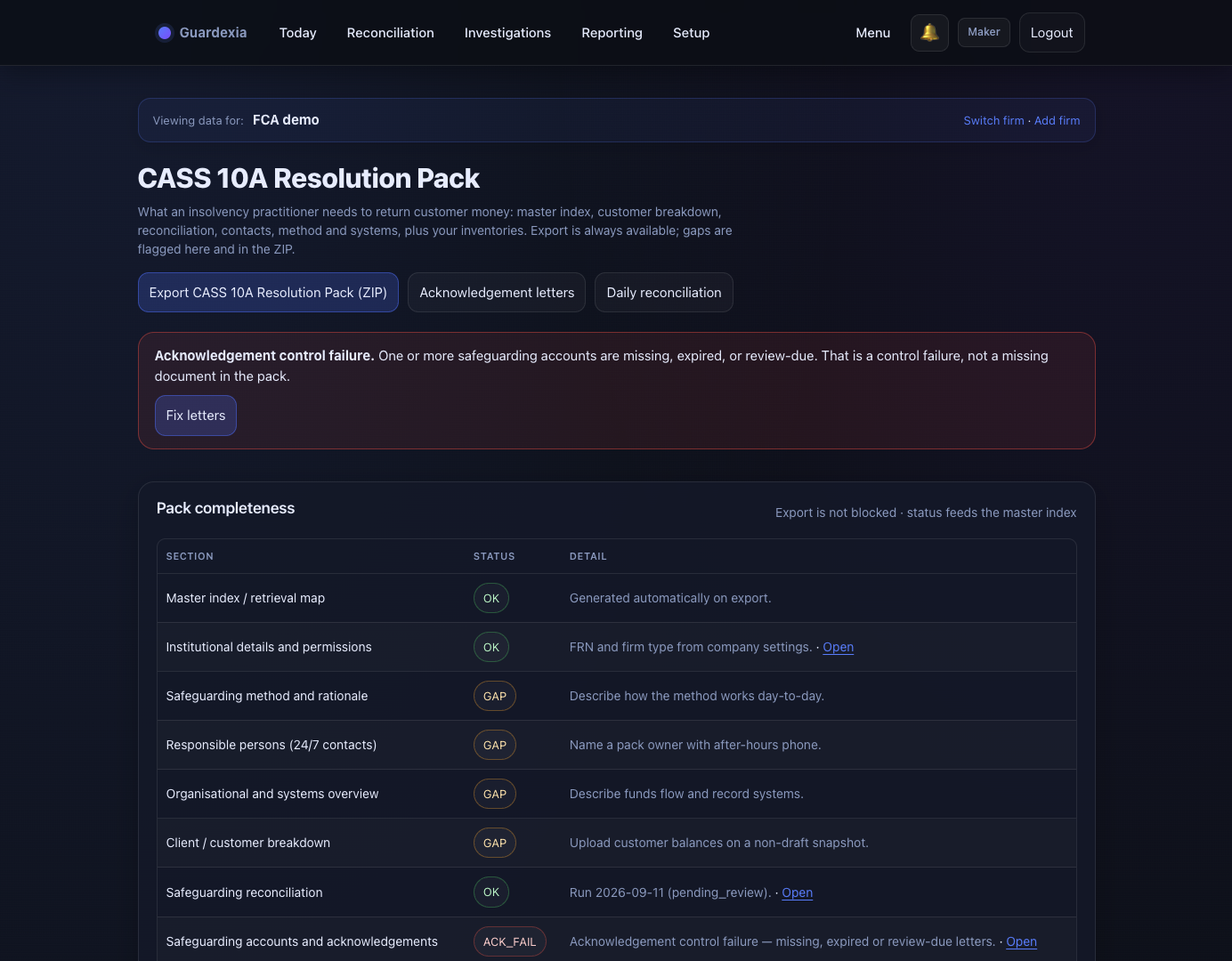Select 'Organisational and systems overview' text
The height and width of the screenshot is (961, 1232).
pyautogui.click(x=272, y=794)
